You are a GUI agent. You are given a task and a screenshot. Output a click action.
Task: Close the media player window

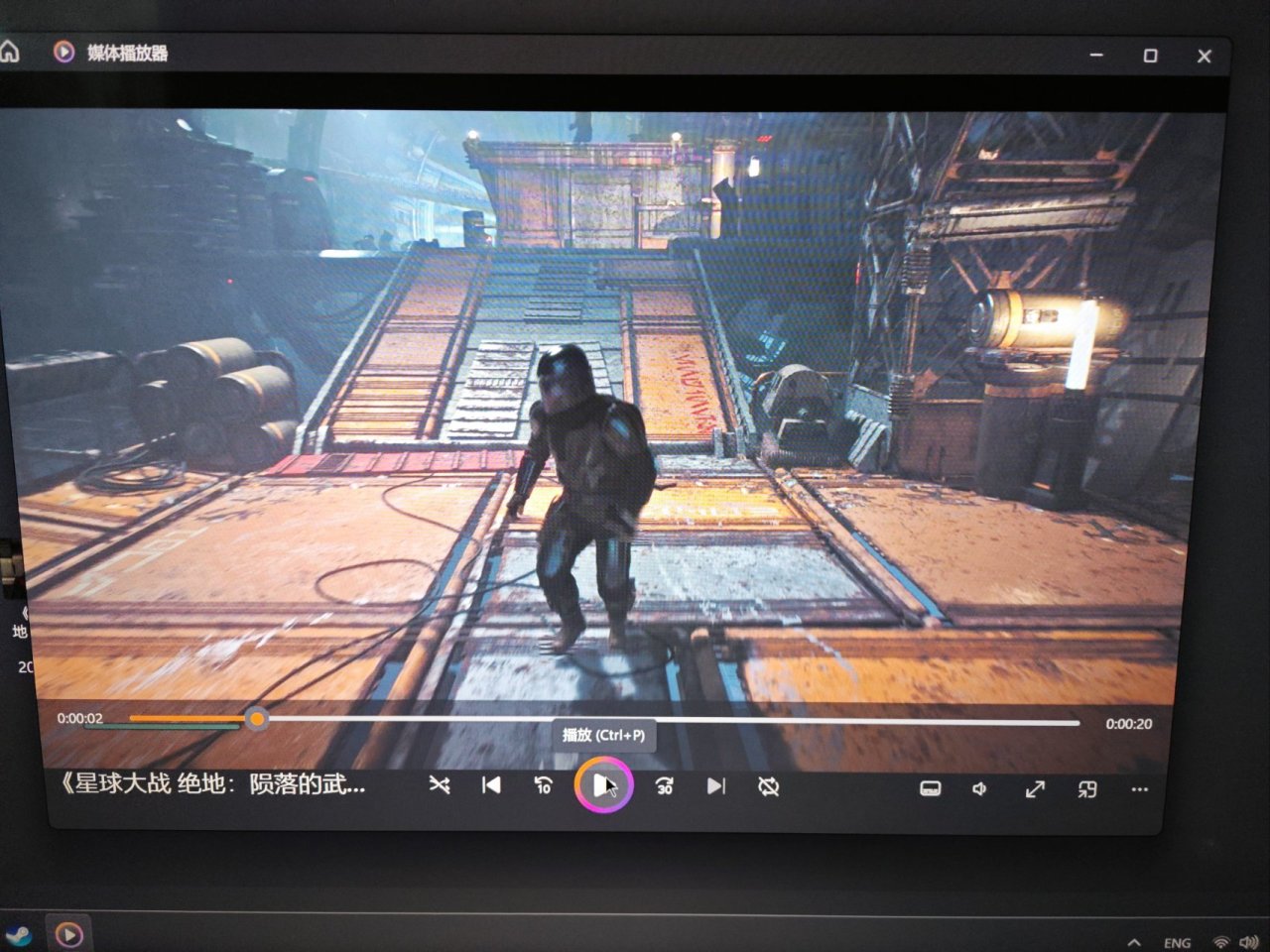click(x=1205, y=57)
